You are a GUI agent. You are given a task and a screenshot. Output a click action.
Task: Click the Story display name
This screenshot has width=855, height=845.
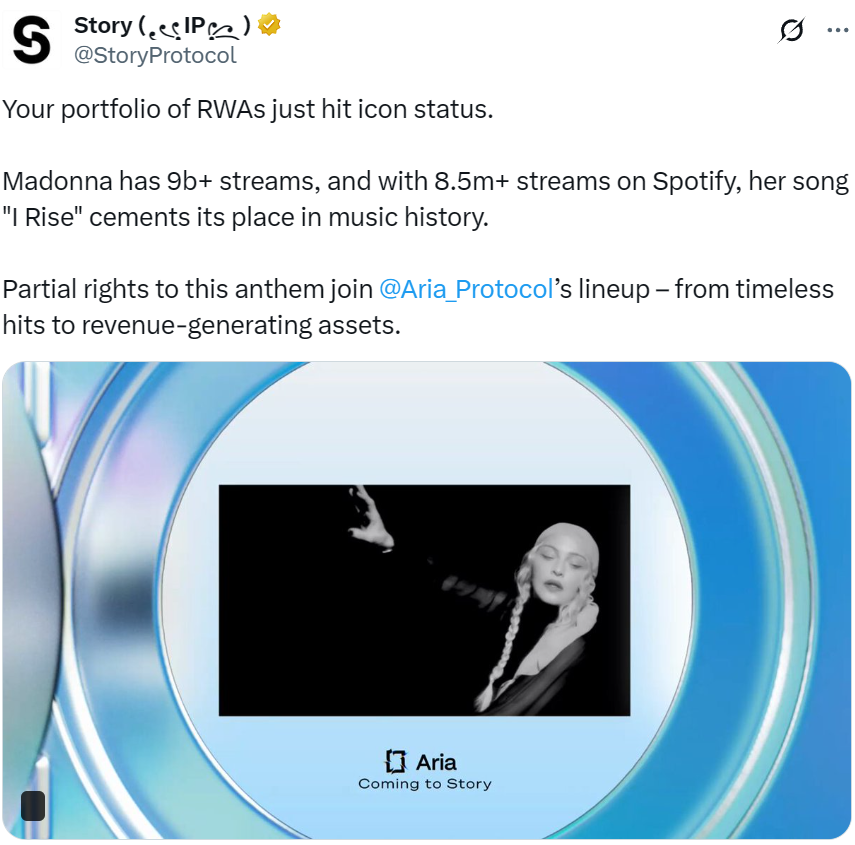[x=103, y=25]
